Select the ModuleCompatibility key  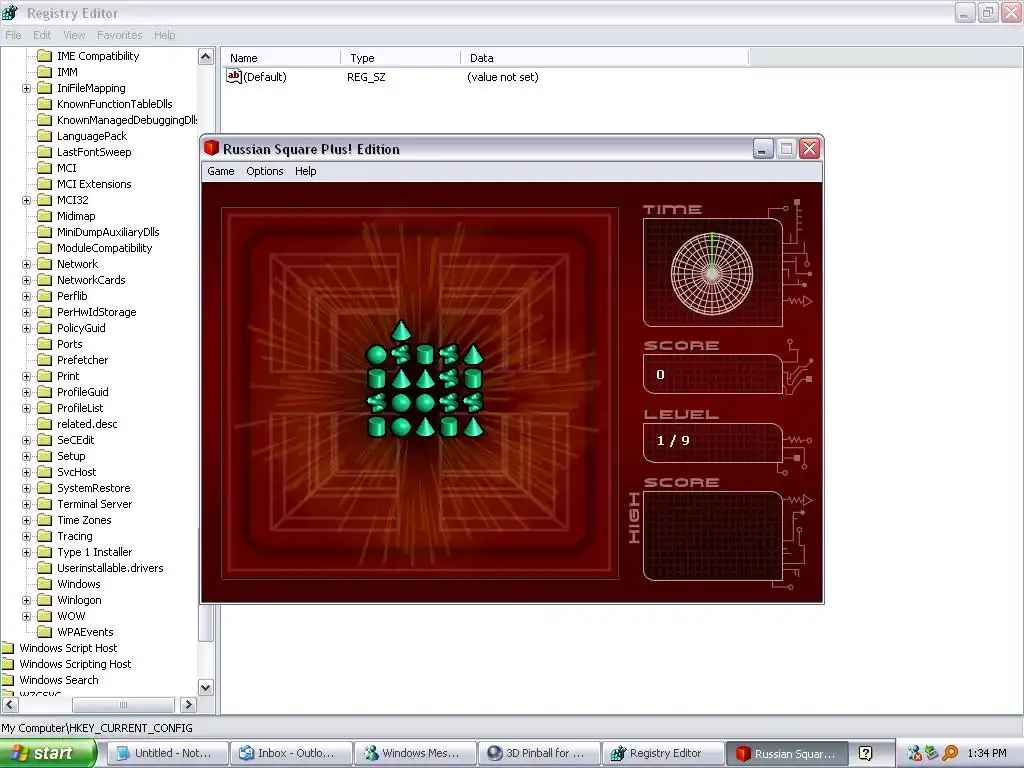[x=104, y=248]
